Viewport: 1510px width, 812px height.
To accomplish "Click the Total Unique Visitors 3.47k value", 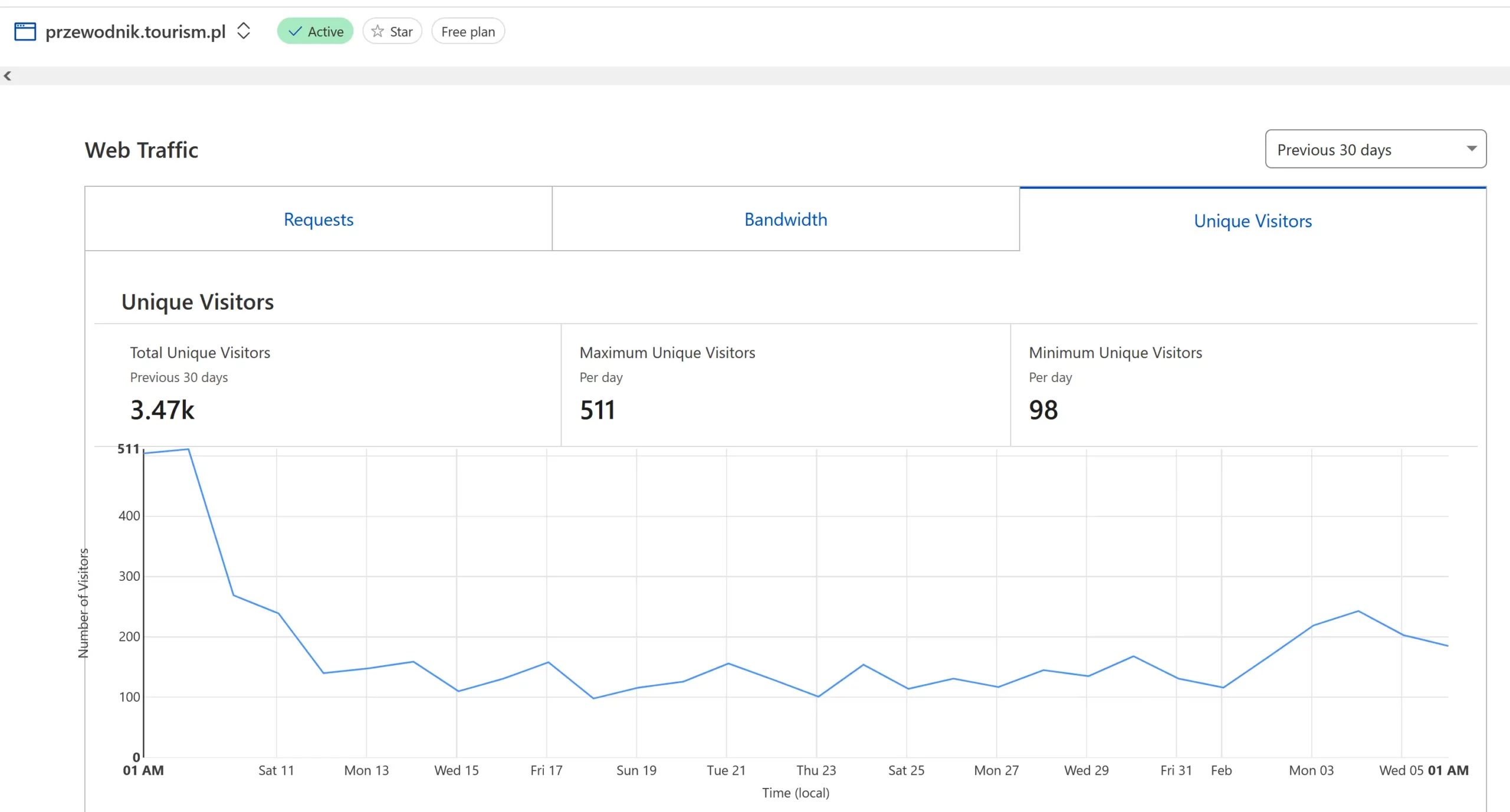I will point(162,410).
